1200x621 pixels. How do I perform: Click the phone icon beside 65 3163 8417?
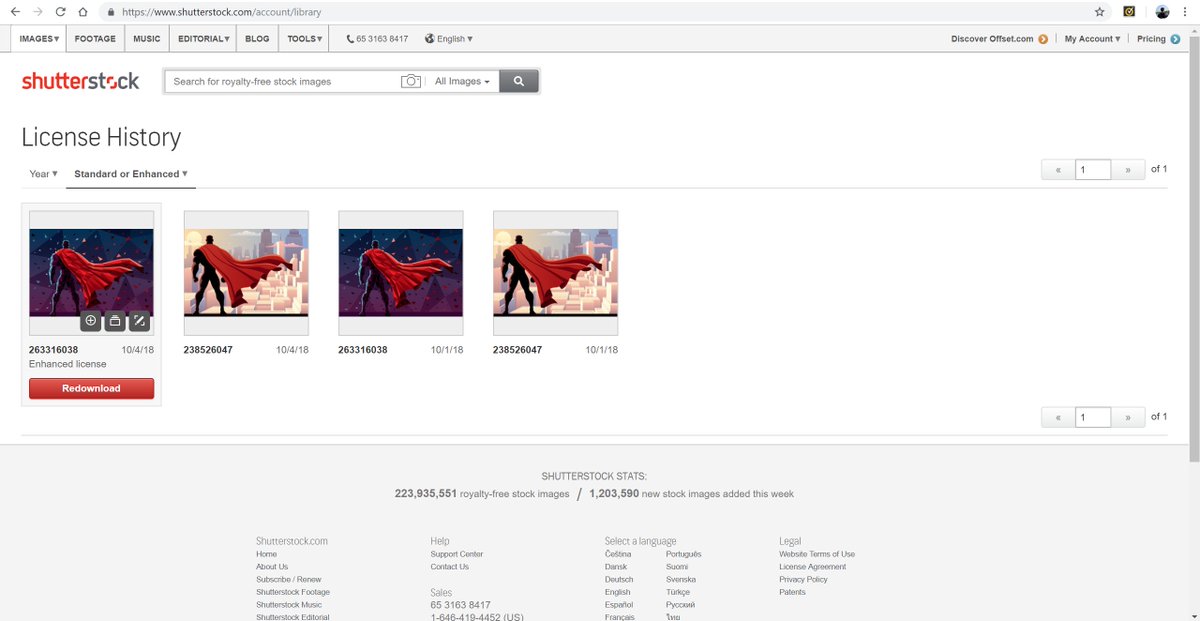coord(350,39)
